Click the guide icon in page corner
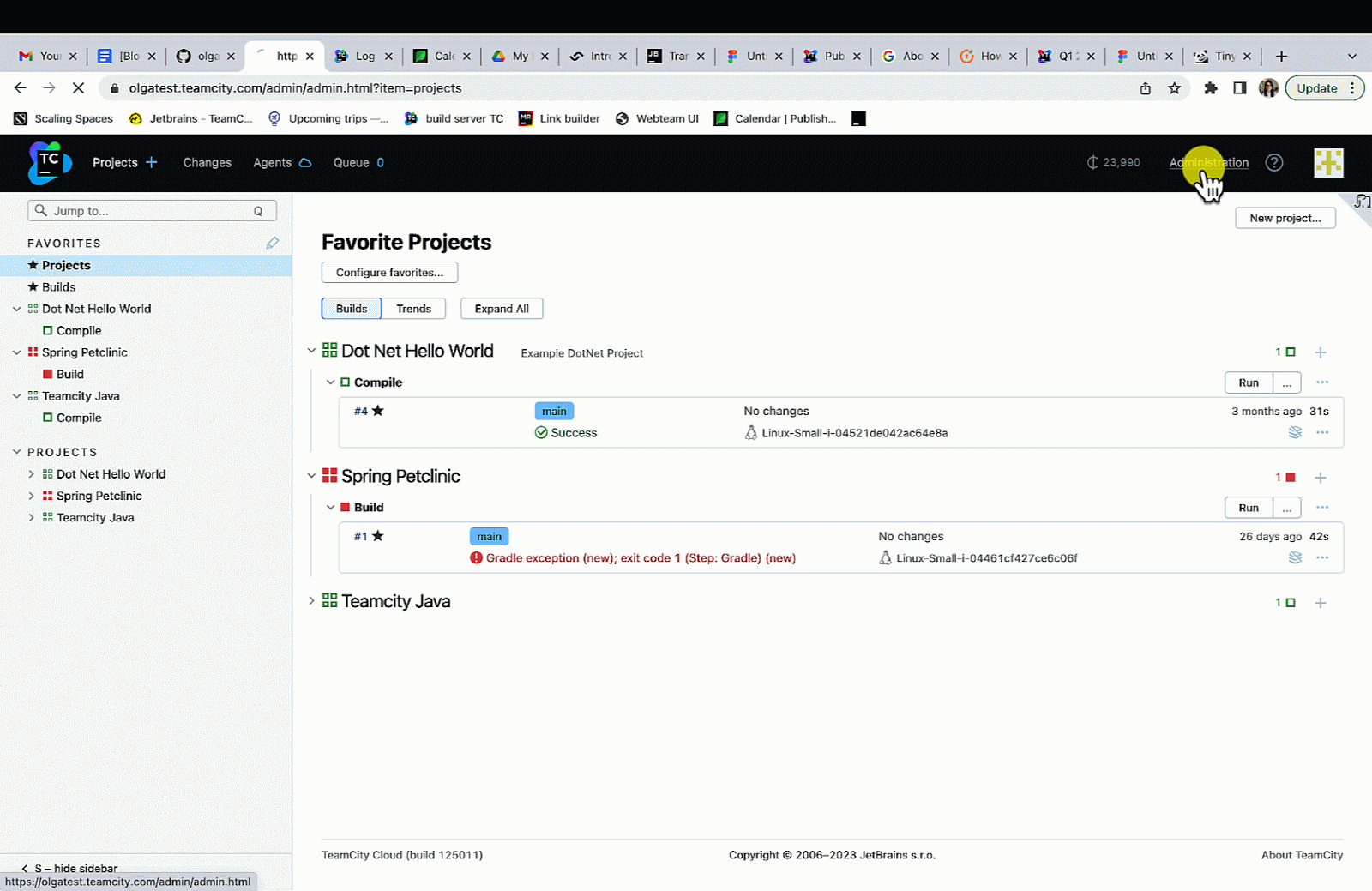The image size is (1372, 891). point(1362,202)
